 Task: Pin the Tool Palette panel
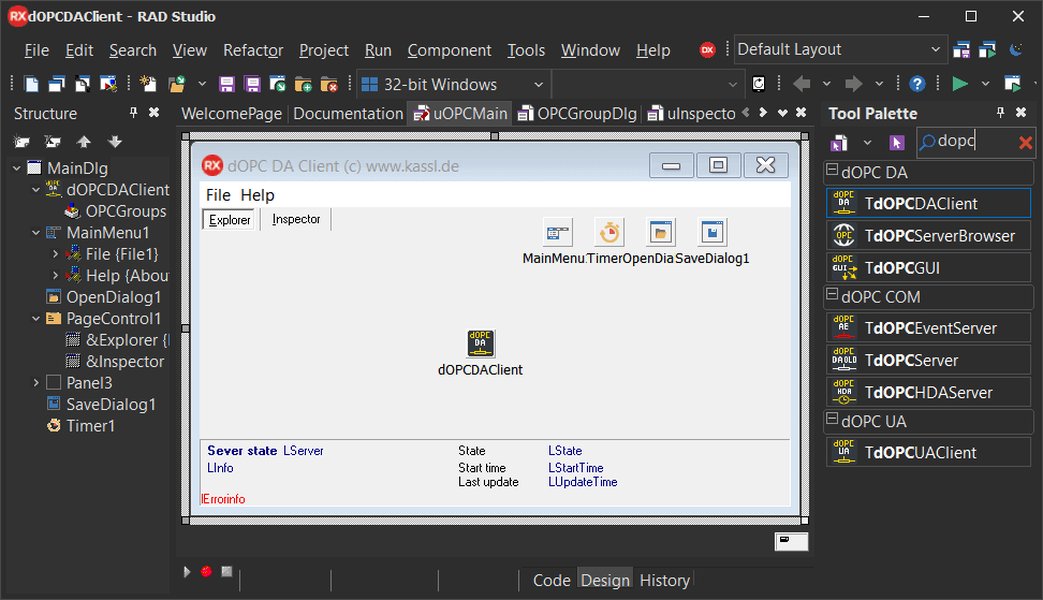coord(1000,112)
